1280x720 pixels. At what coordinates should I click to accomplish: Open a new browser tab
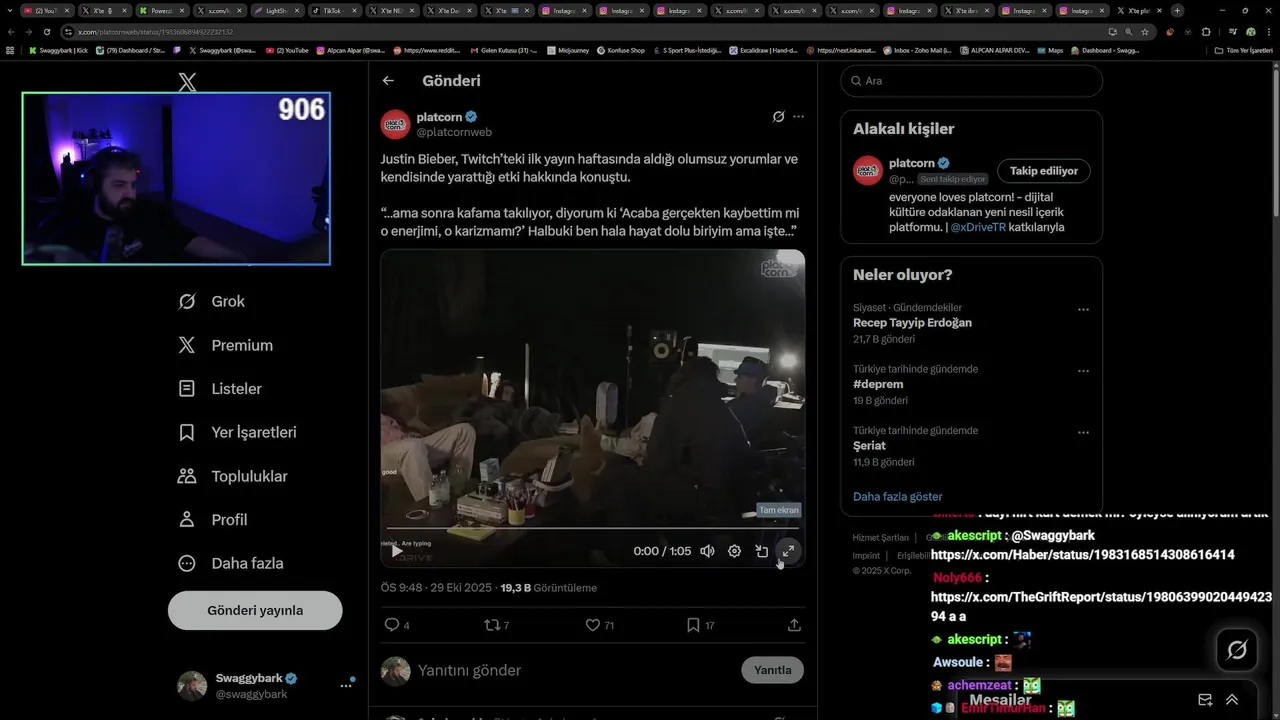click(1177, 10)
